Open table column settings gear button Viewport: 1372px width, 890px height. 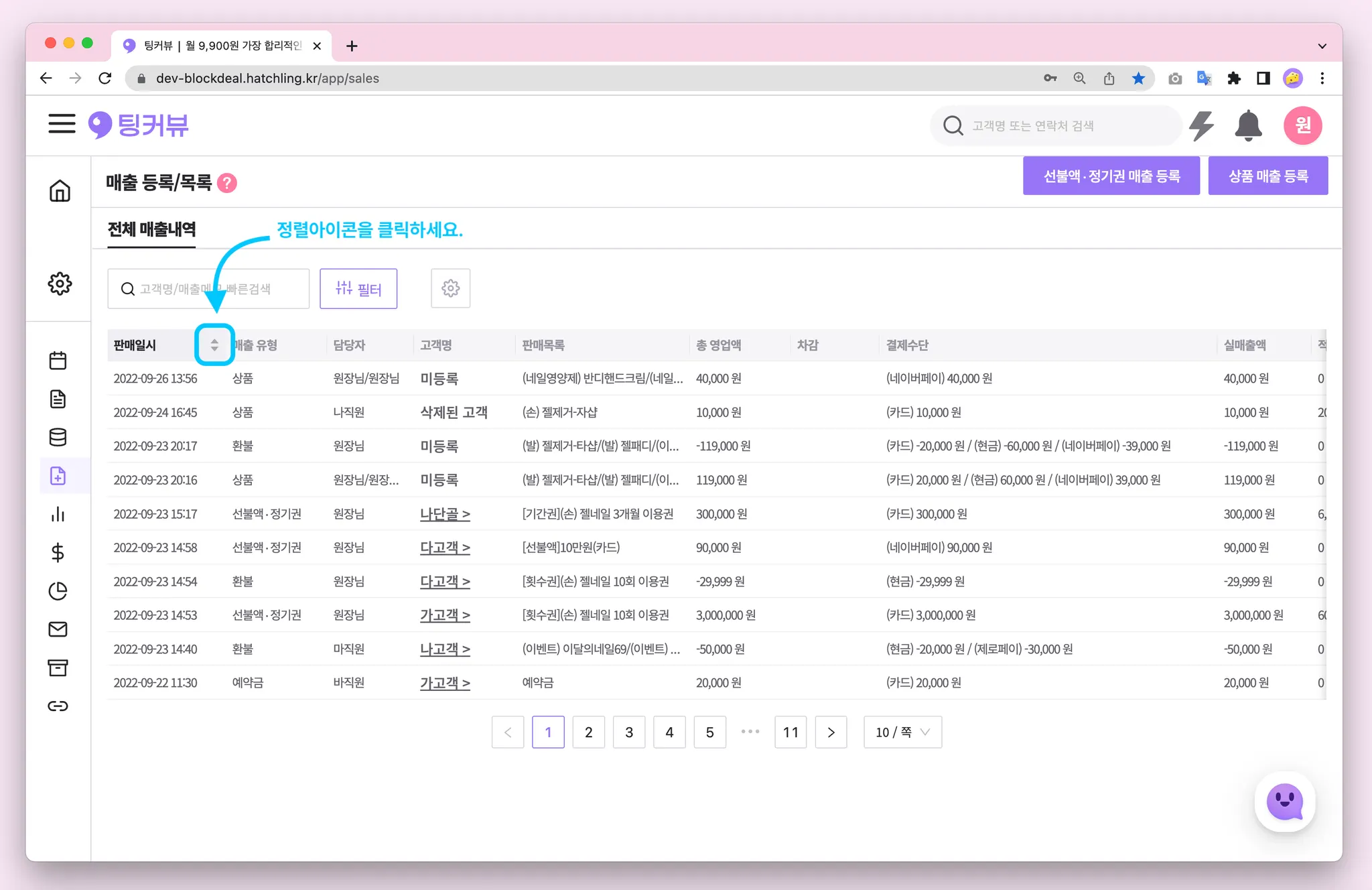pos(450,288)
